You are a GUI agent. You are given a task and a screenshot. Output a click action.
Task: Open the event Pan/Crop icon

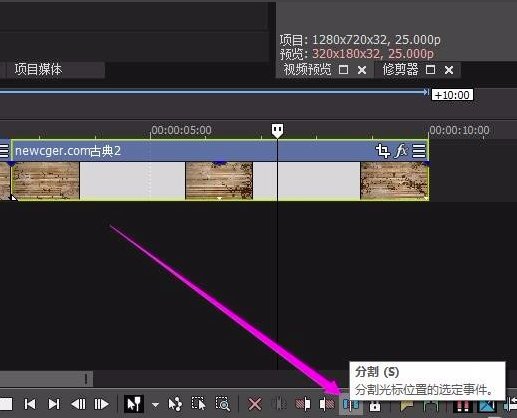click(x=383, y=151)
